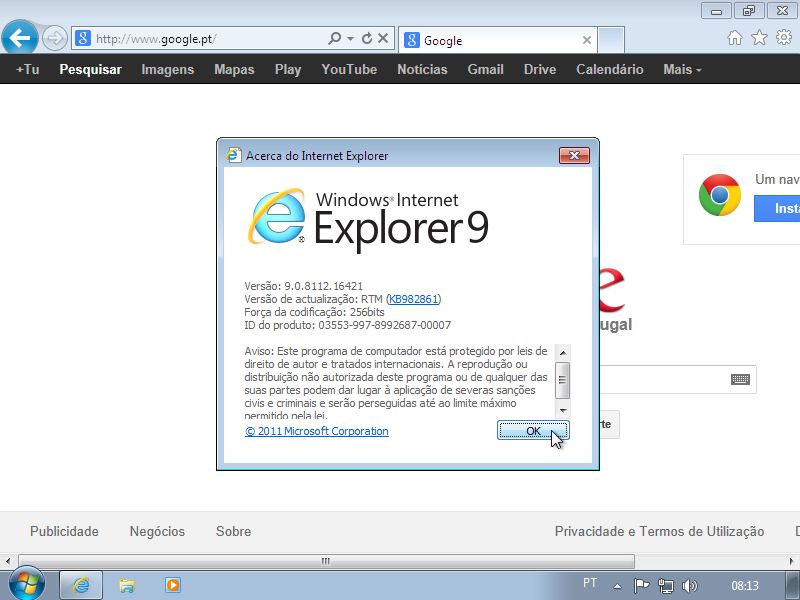Click the PT language indicator
This screenshot has width=800, height=600.
[x=590, y=583]
